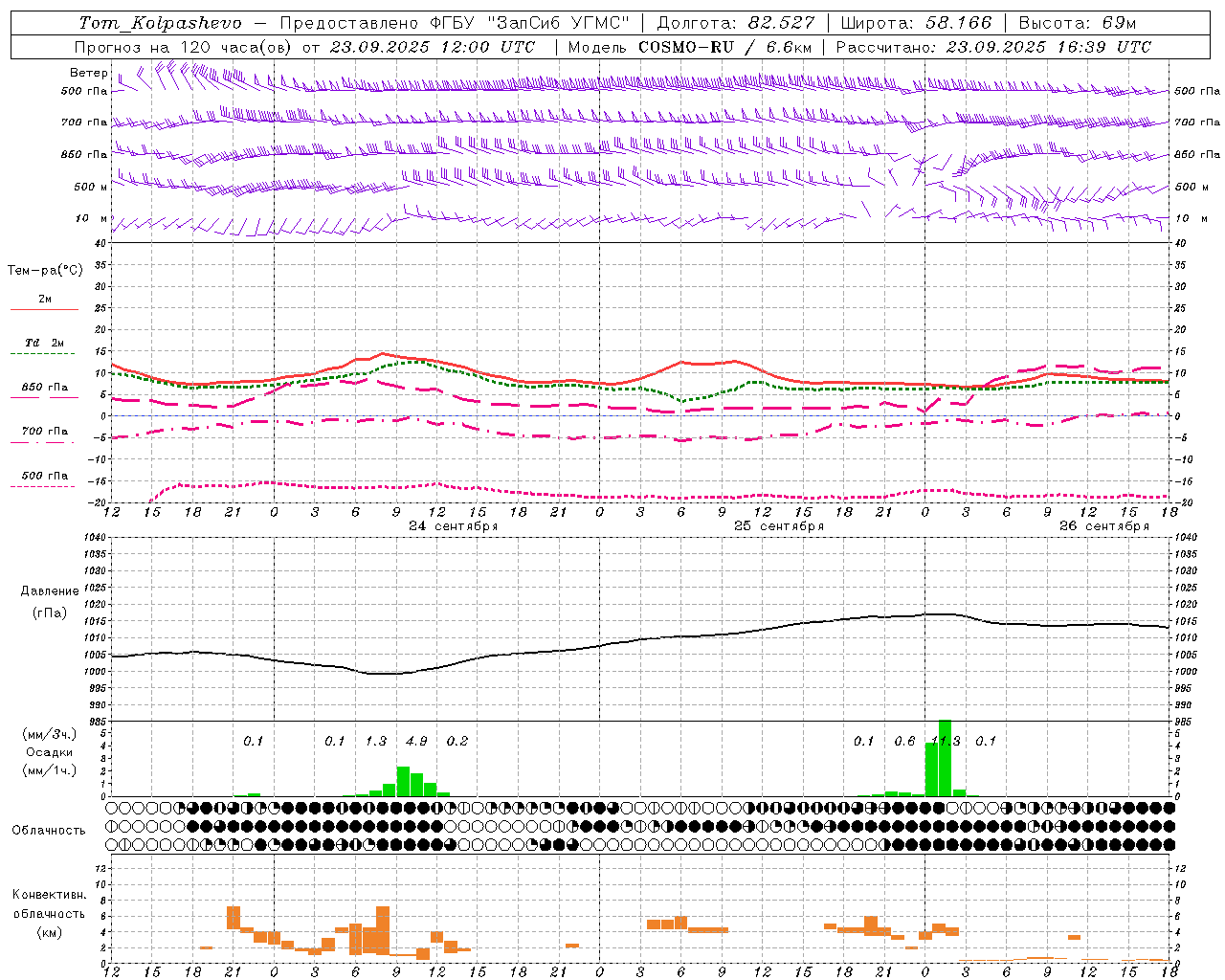Viewport: 1225px width, 980px height.
Task: Click the Тем-ра(°C) axis label
Action: (46, 271)
